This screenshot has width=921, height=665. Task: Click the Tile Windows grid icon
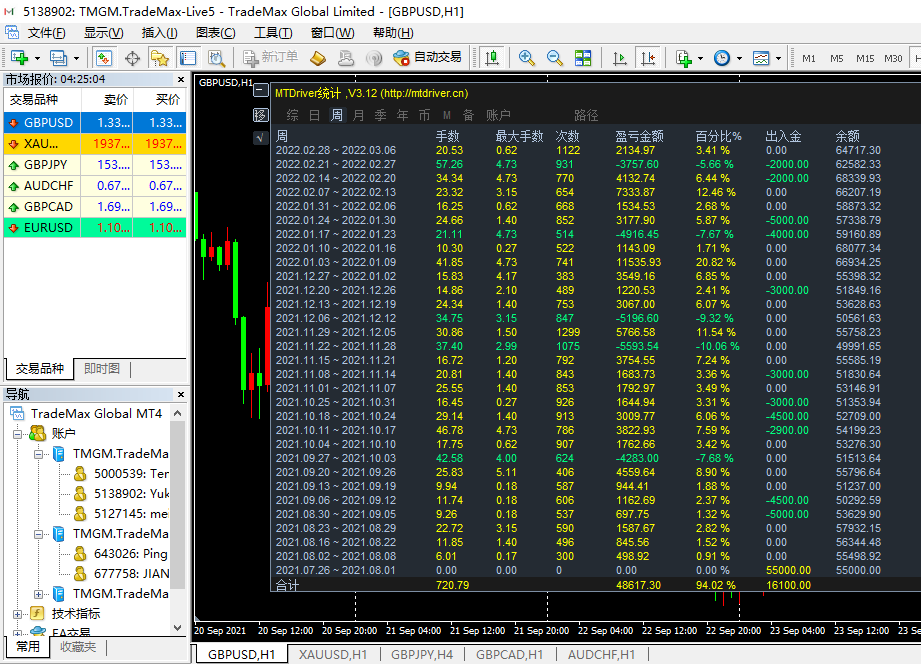[583, 58]
